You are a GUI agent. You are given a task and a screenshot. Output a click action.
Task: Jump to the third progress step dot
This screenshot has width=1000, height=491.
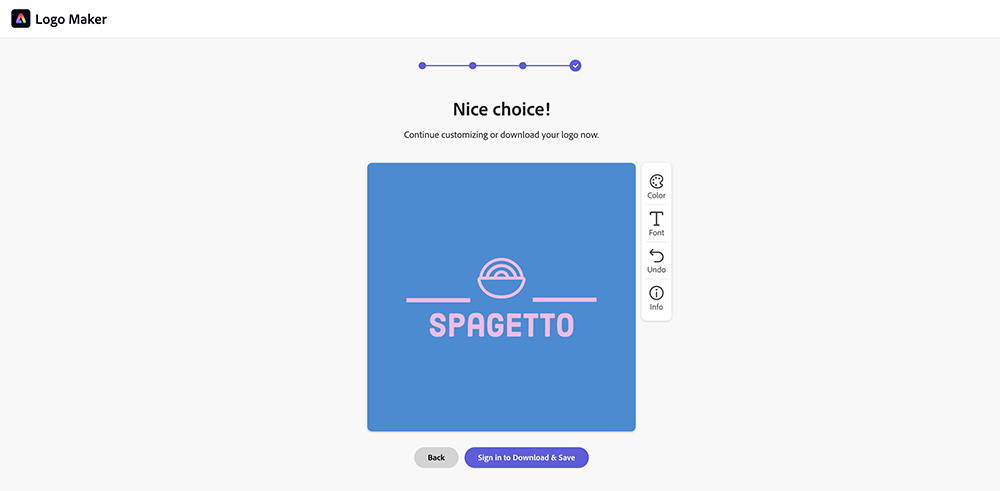(523, 66)
